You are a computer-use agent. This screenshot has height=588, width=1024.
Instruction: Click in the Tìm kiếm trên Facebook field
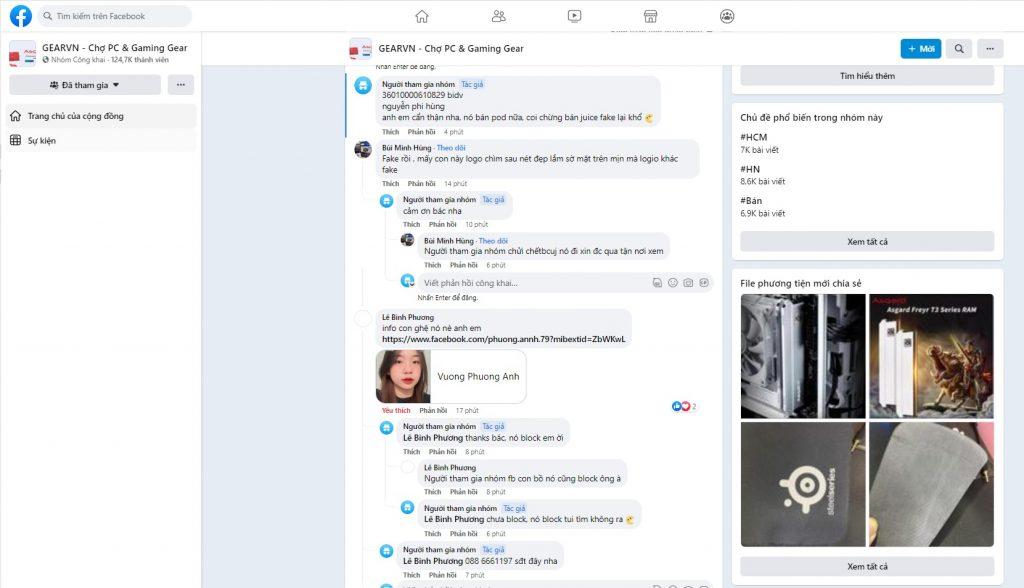pyautogui.click(x=115, y=16)
